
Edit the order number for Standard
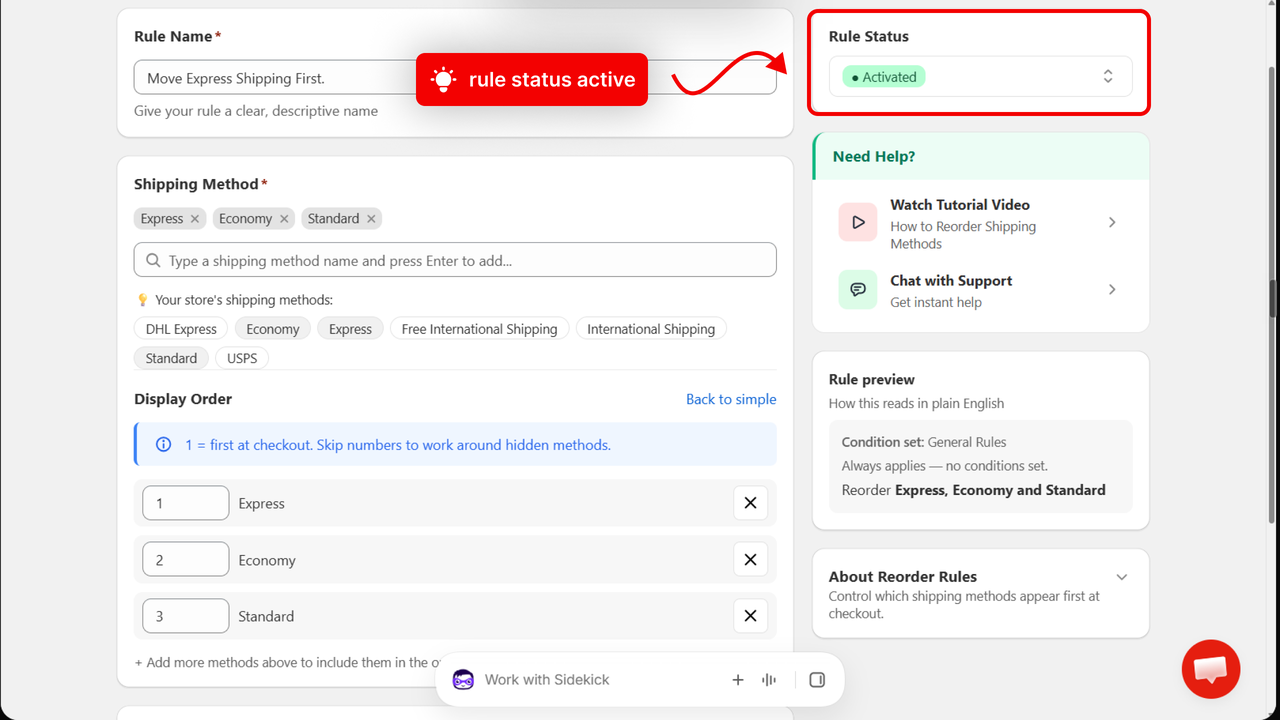pyautogui.click(x=186, y=616)
